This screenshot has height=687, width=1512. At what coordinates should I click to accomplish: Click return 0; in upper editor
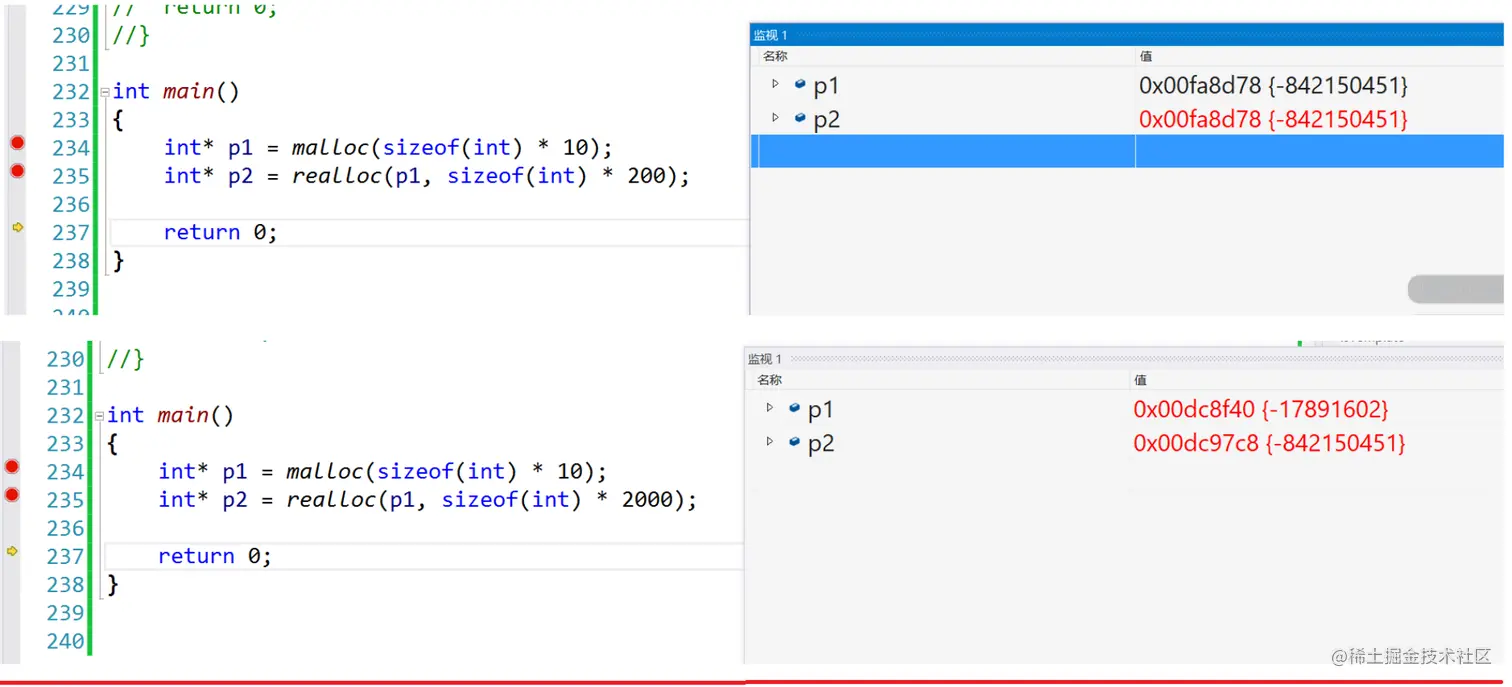220,232
